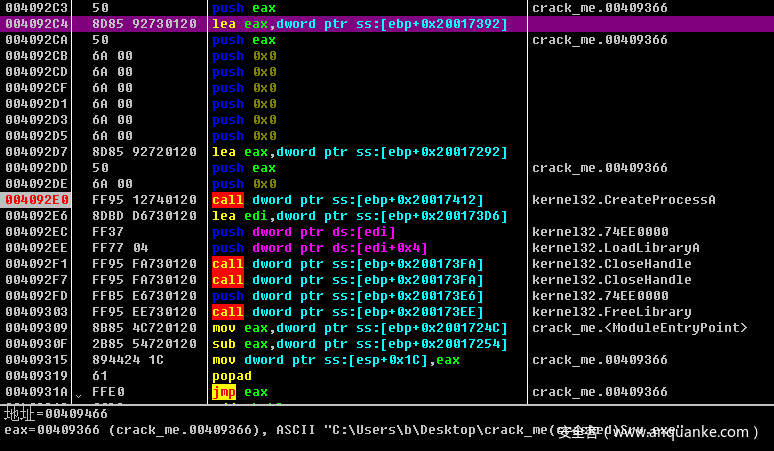
Task: Select the row at address 004092D1
Action: [36, 104]
